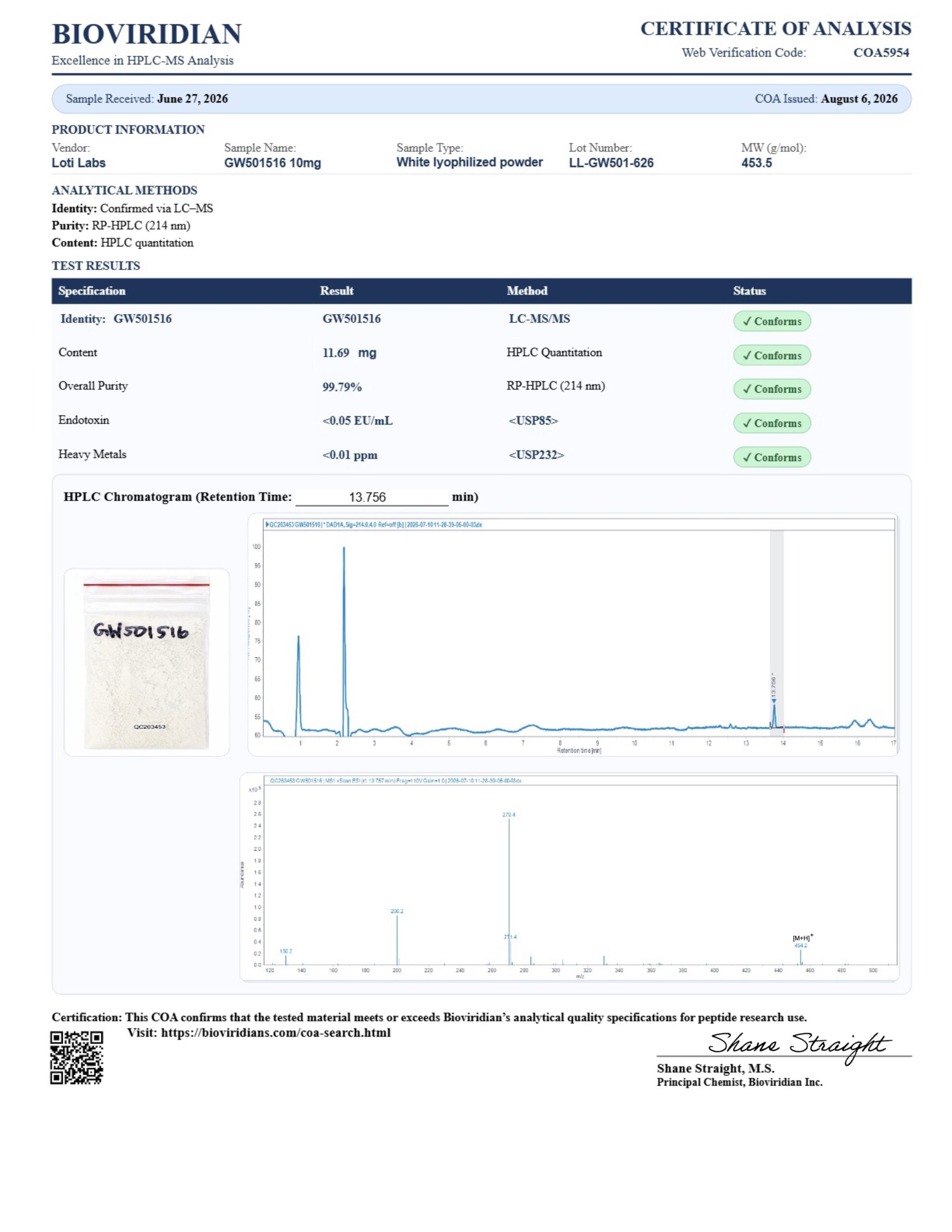This screenshot has width=952, height=1232.
Task: Click the Method column header
Action: tap(527, 291)
